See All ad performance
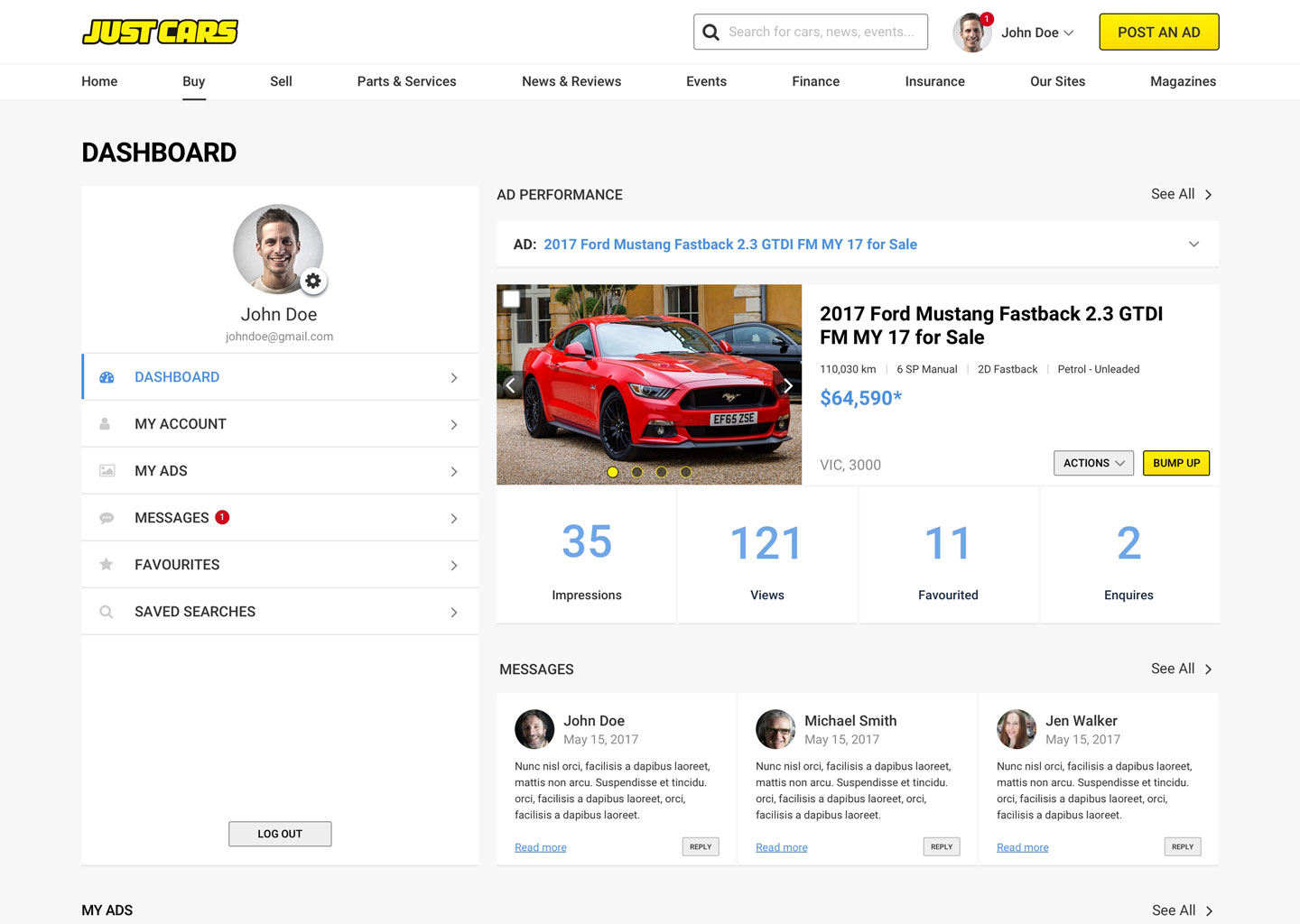Image resolution: width=1300 pixels, height=924 pixels. (1181, 194)
